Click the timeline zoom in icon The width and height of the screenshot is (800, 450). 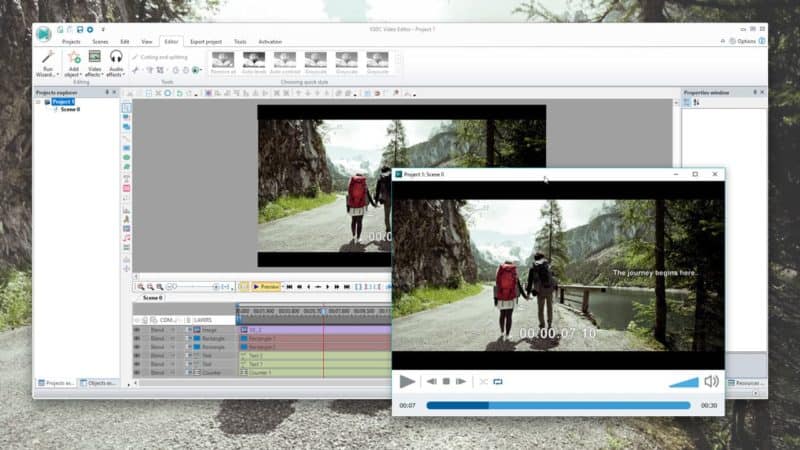(141, 287)
